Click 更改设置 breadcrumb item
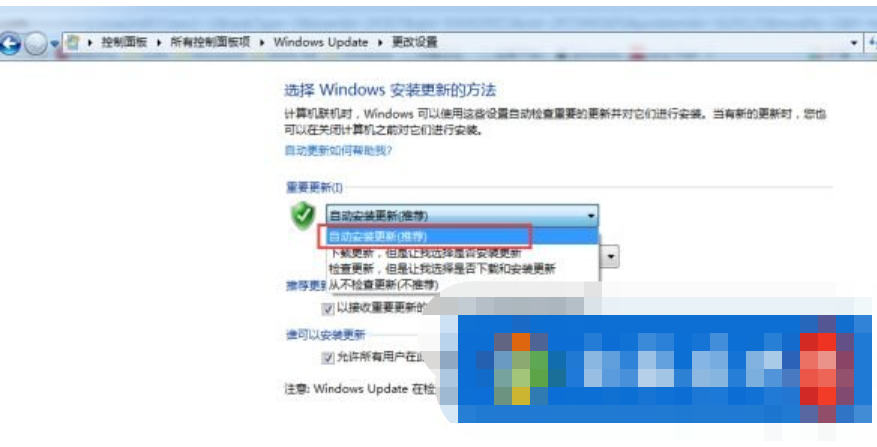 point(414,42)
